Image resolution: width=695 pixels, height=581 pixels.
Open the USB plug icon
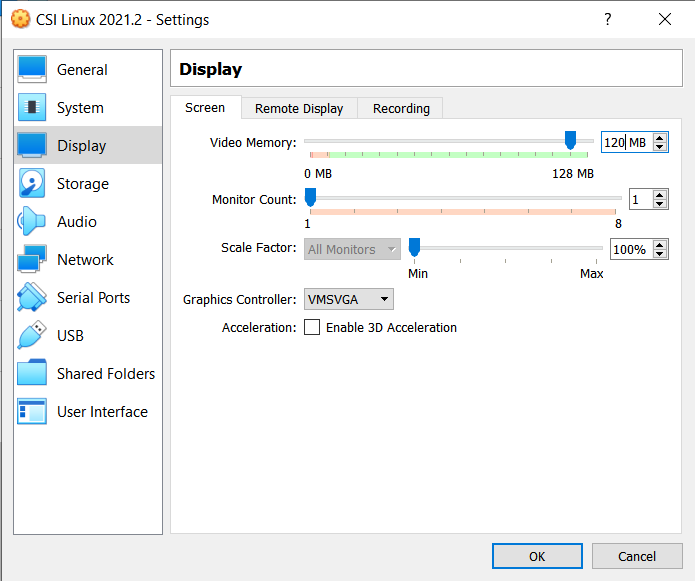click(x=32, y=335)
